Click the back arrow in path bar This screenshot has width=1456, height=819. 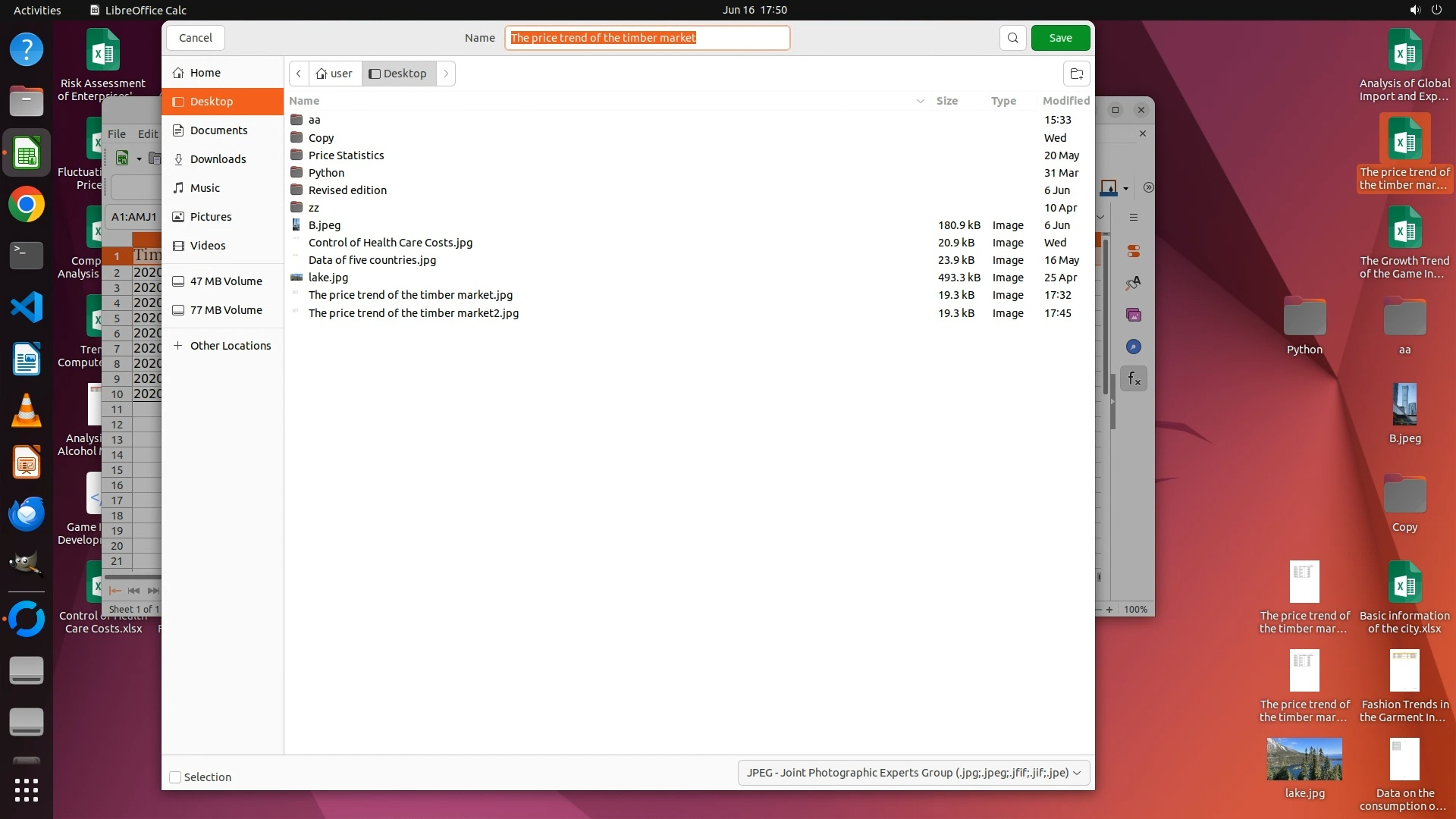[299, 74]
